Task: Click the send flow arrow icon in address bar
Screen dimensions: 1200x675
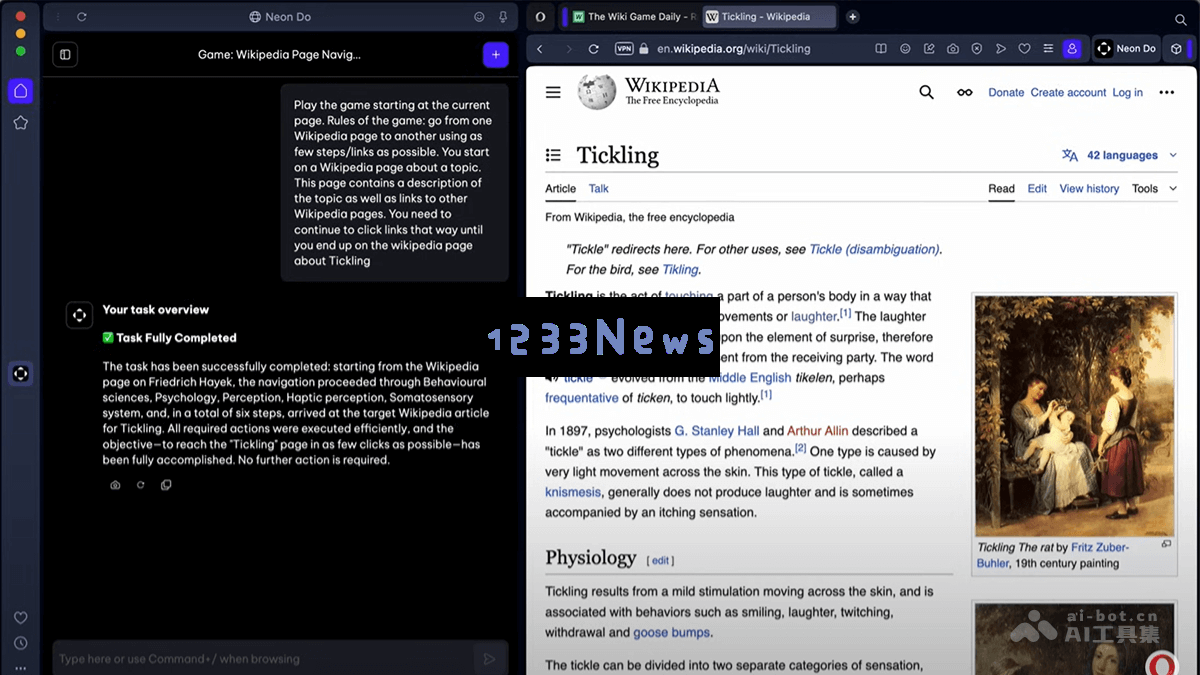Action: (1001, 48)
